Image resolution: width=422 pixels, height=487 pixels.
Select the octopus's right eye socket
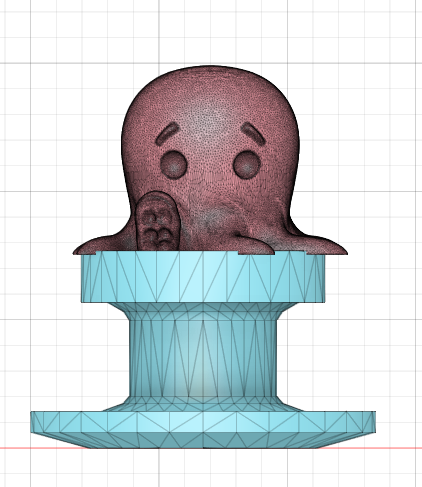[247, 165]
